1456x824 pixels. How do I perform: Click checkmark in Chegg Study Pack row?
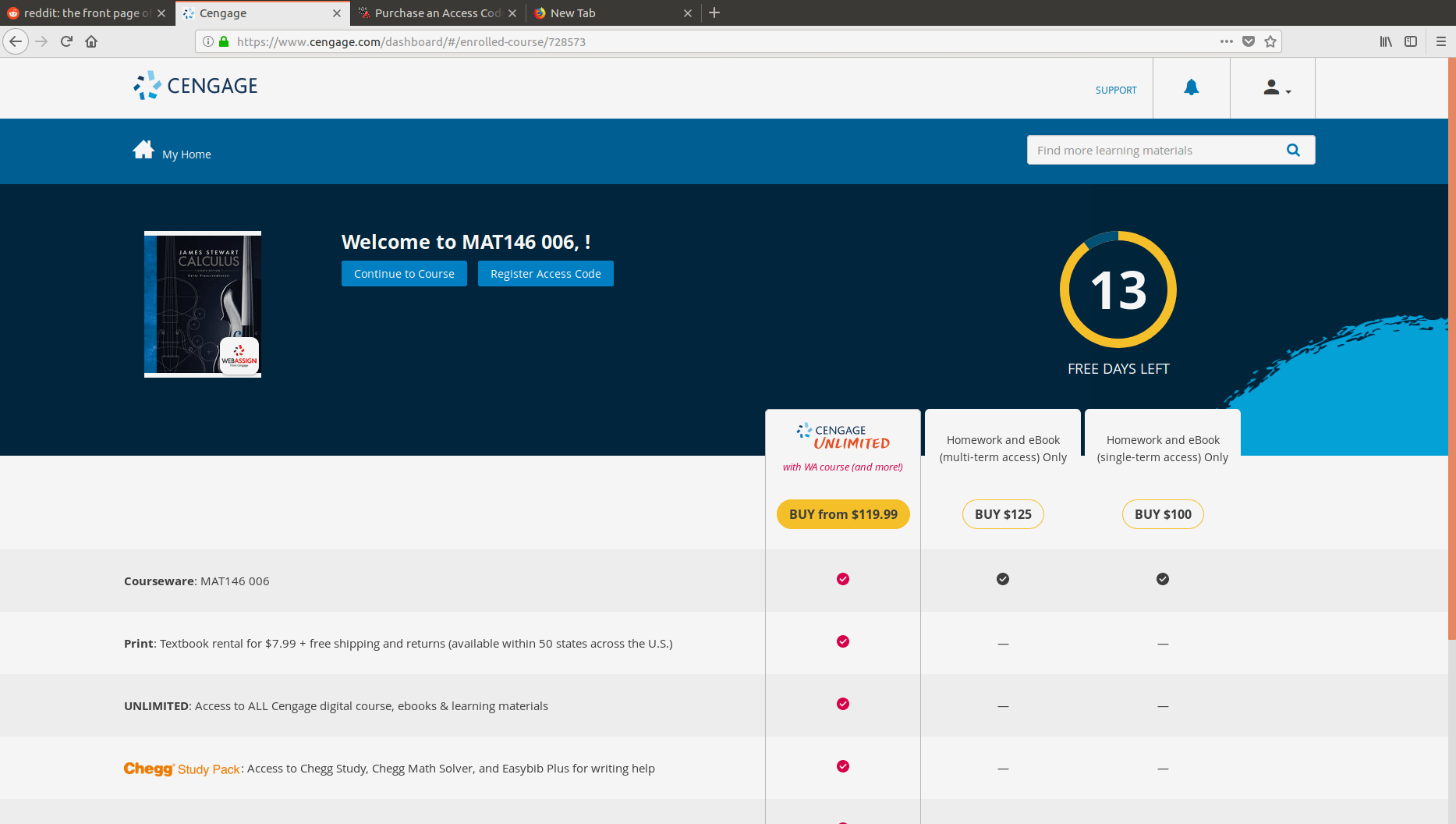tap(843, 766)
